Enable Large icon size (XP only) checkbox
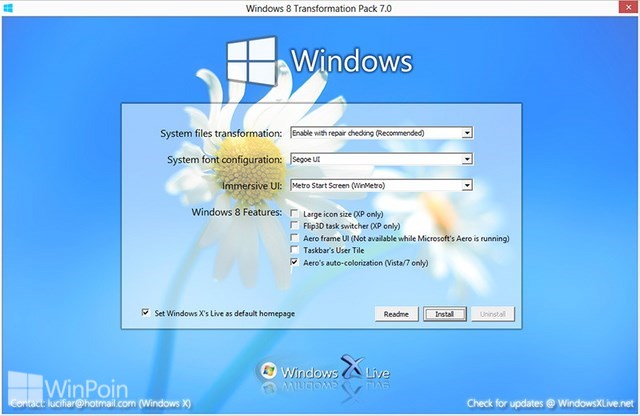Image resolution: width=640 pixels, height=416 pixels. pos(294,214)
